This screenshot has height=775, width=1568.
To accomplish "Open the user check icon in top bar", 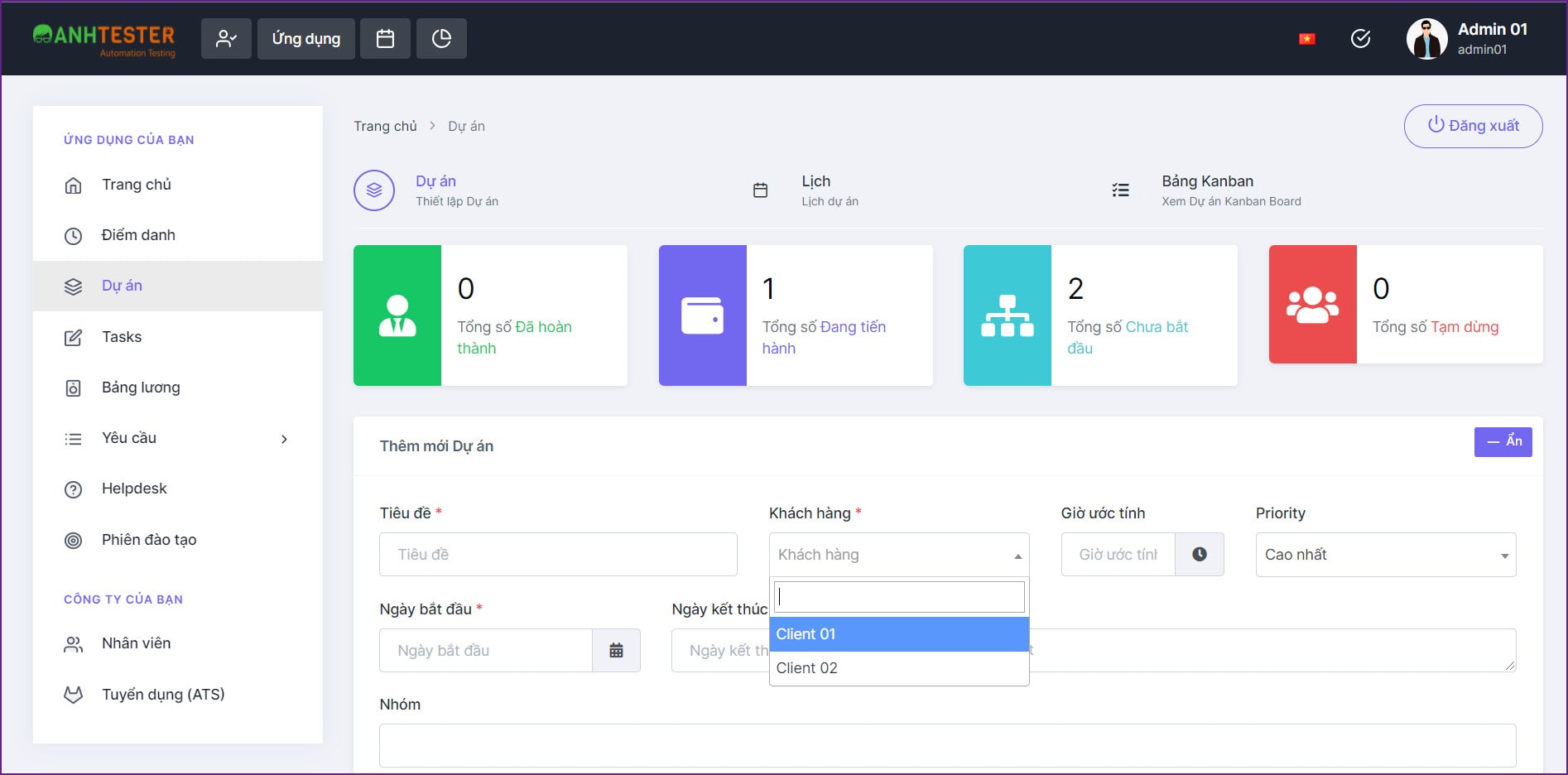I will tap(226, 39).
